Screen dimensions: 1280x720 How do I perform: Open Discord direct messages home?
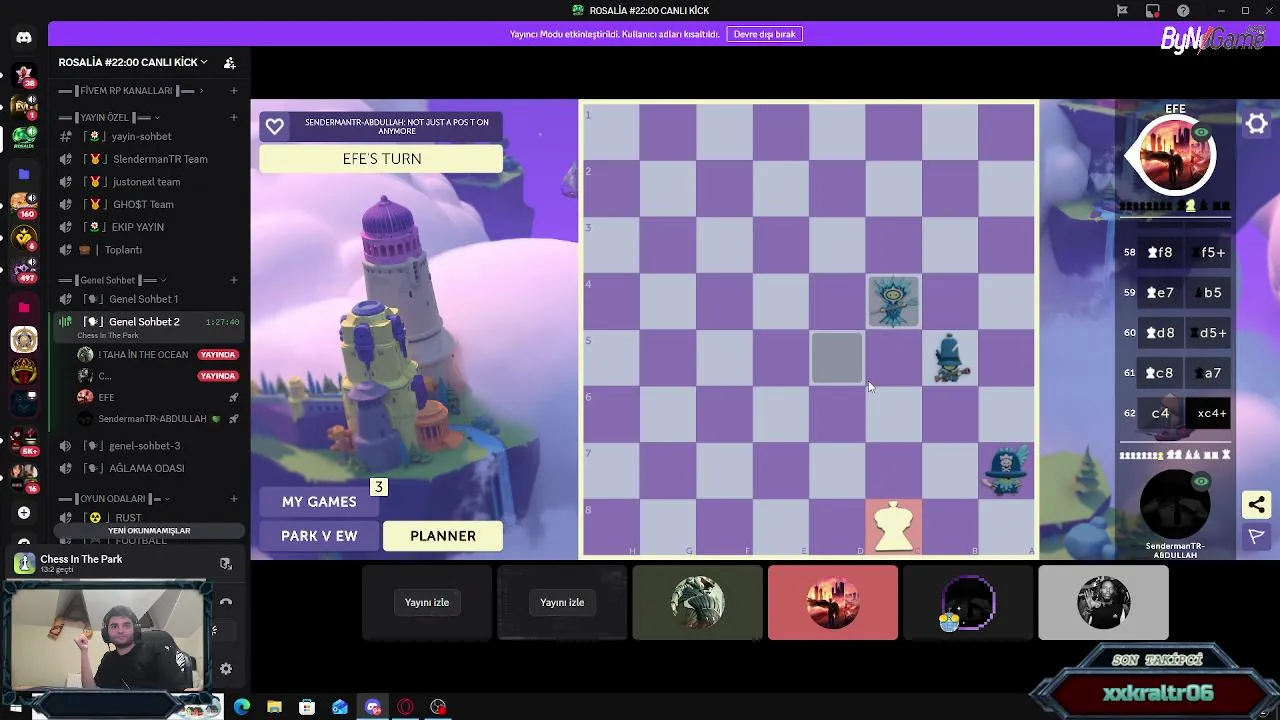tap(24, 37)
